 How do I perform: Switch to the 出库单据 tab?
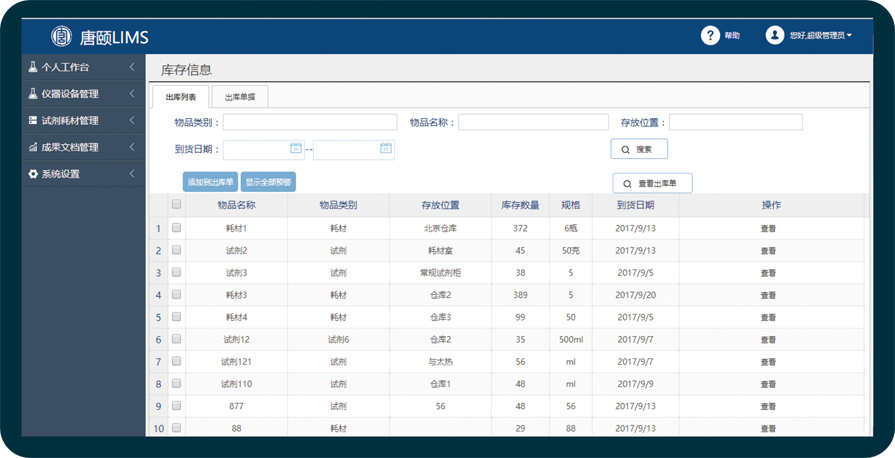coord(240,97)
